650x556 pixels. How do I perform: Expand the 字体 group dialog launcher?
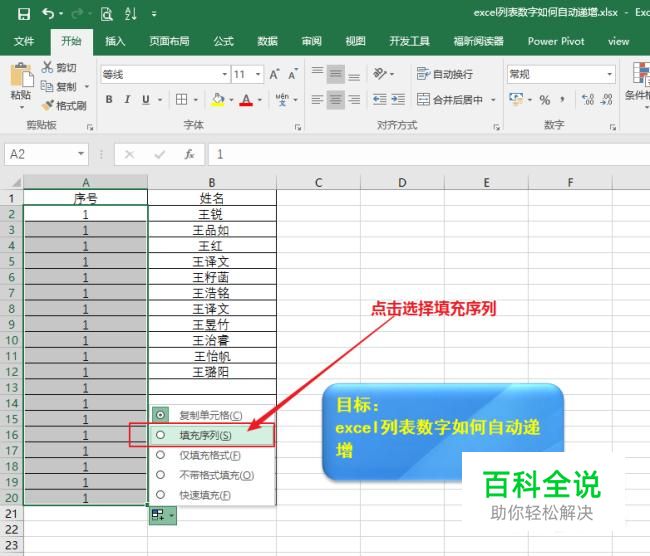(x=298, y=127)
